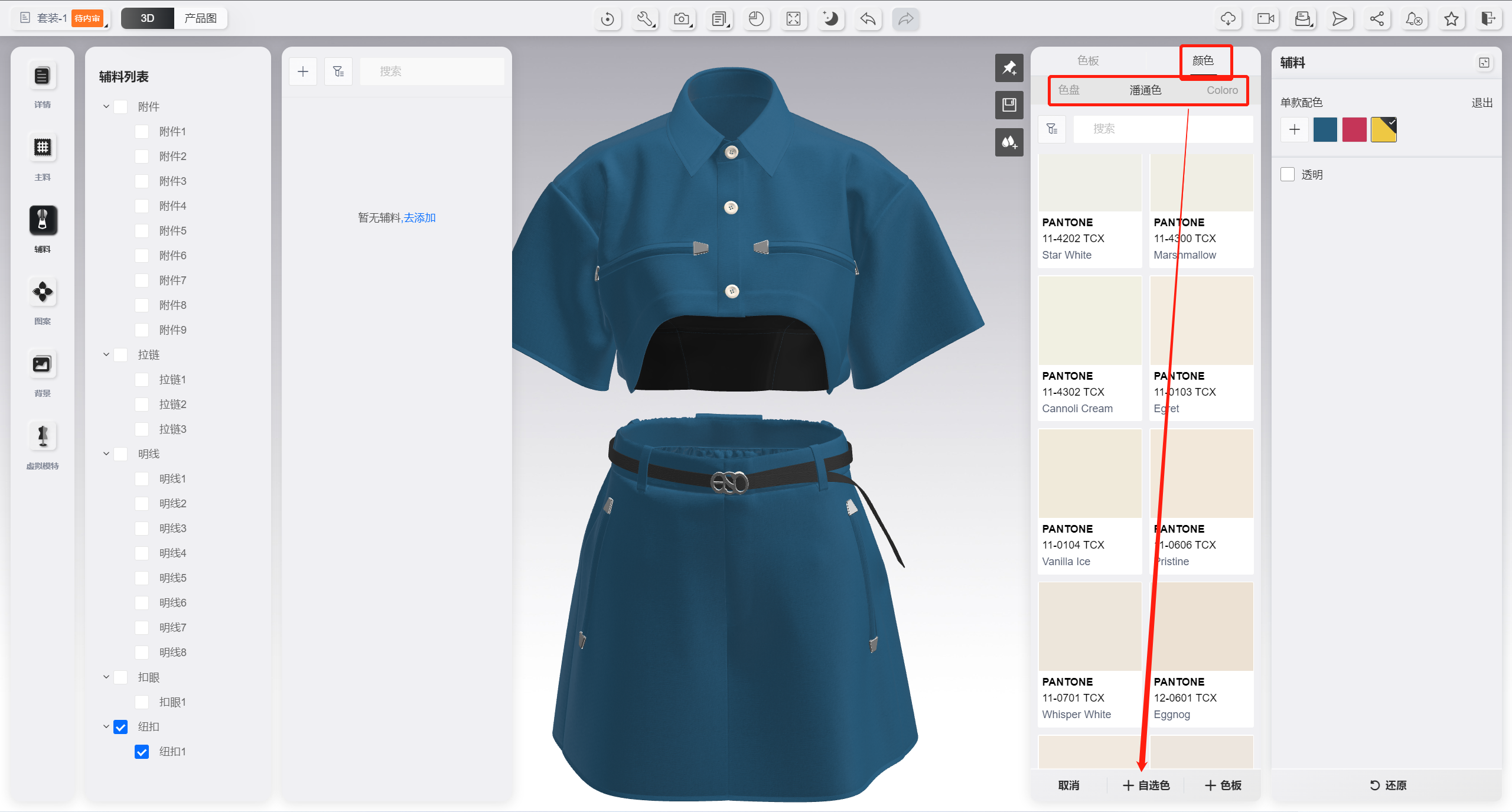The height and width of the screenshot is (812, 1512).
Task: Click the camera screenshot toolbar icon
Action: coord(682,19)
